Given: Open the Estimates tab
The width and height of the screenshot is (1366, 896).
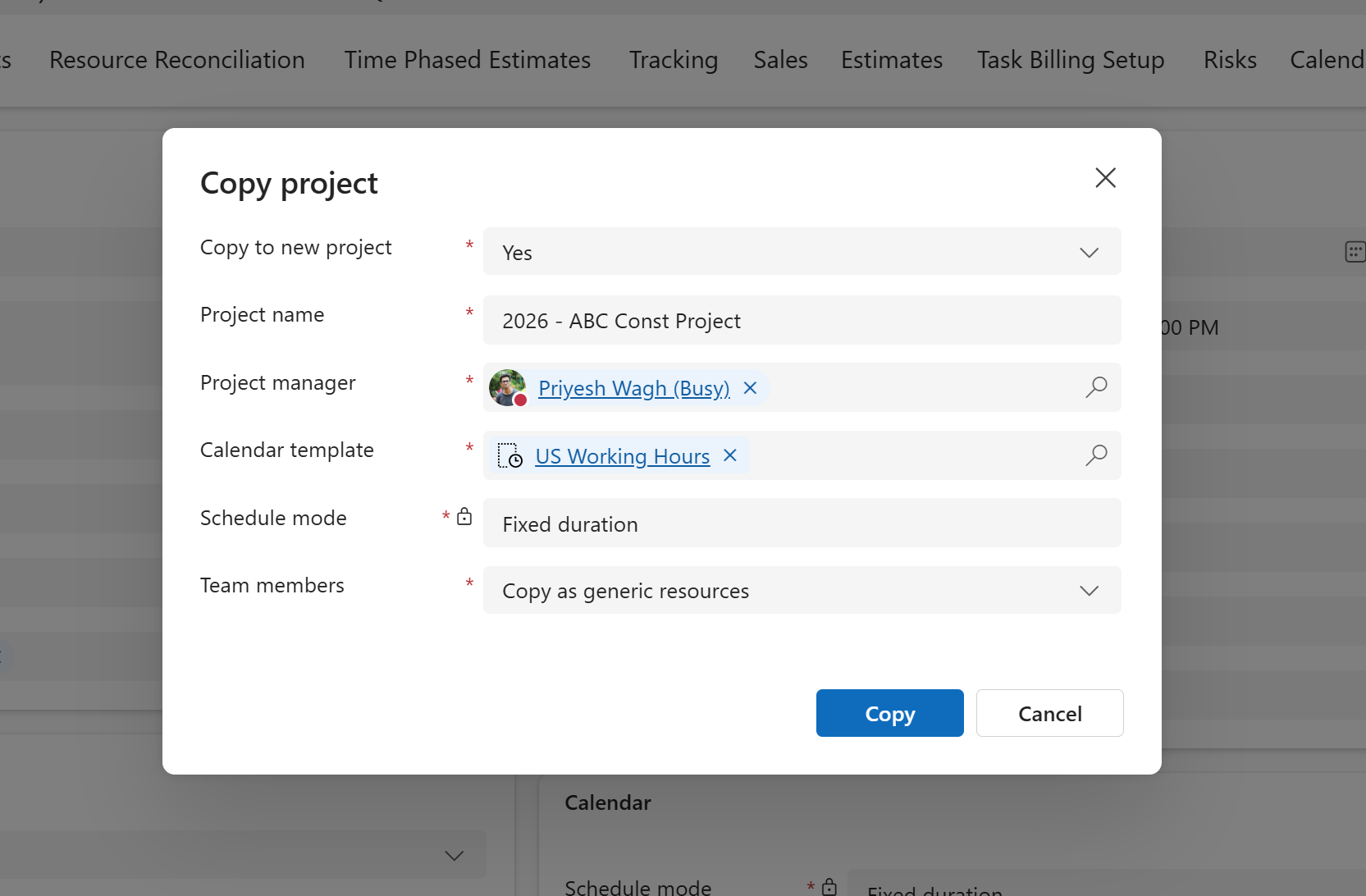Looking at the screenshot, I should click(891, 59).
